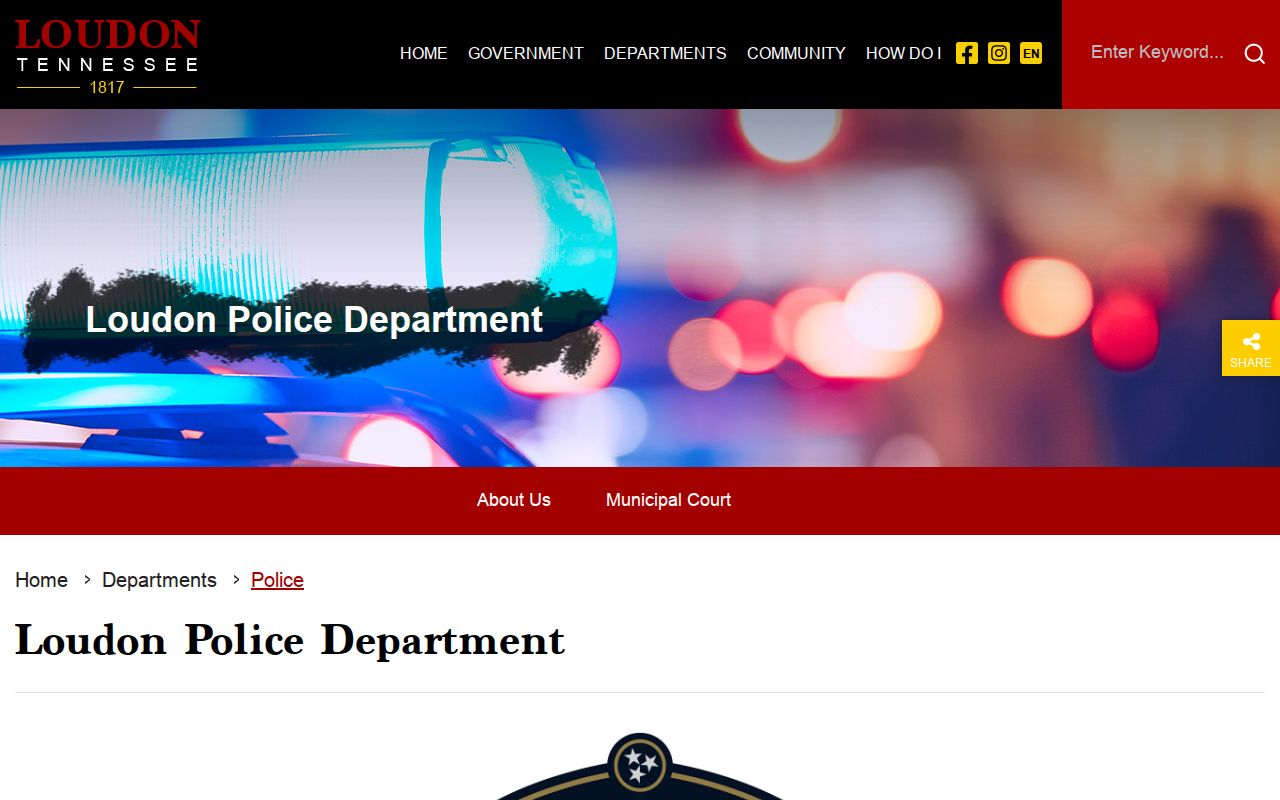The image size is (1280, 800).
Task: Click the search magnifier icon
Action: 1254,54
